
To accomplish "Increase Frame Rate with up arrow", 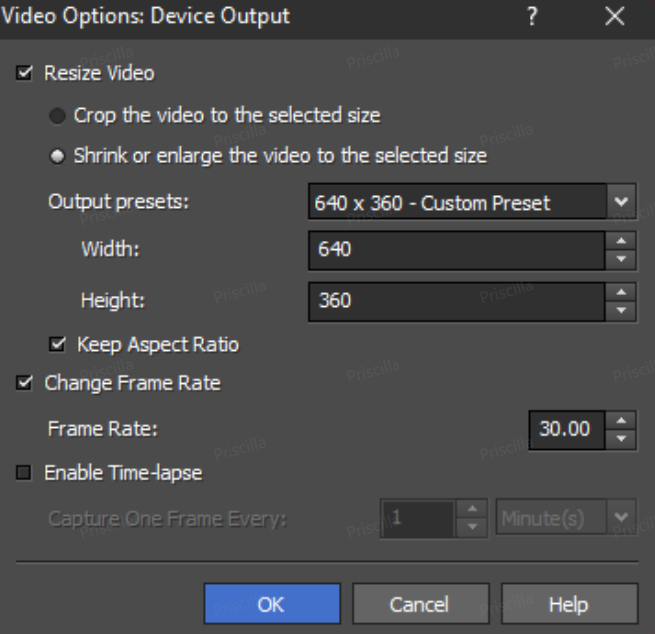I will click(x=621, y=420).
